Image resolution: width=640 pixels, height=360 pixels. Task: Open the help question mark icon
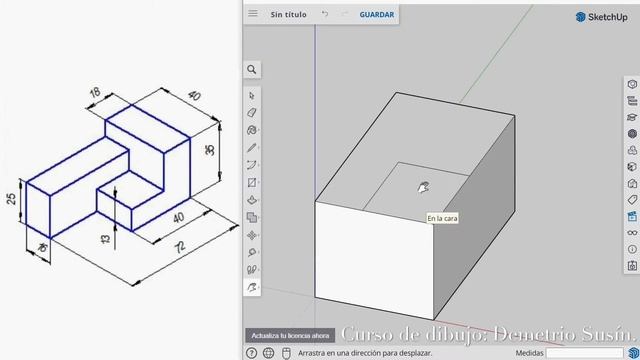click(251, 353)
